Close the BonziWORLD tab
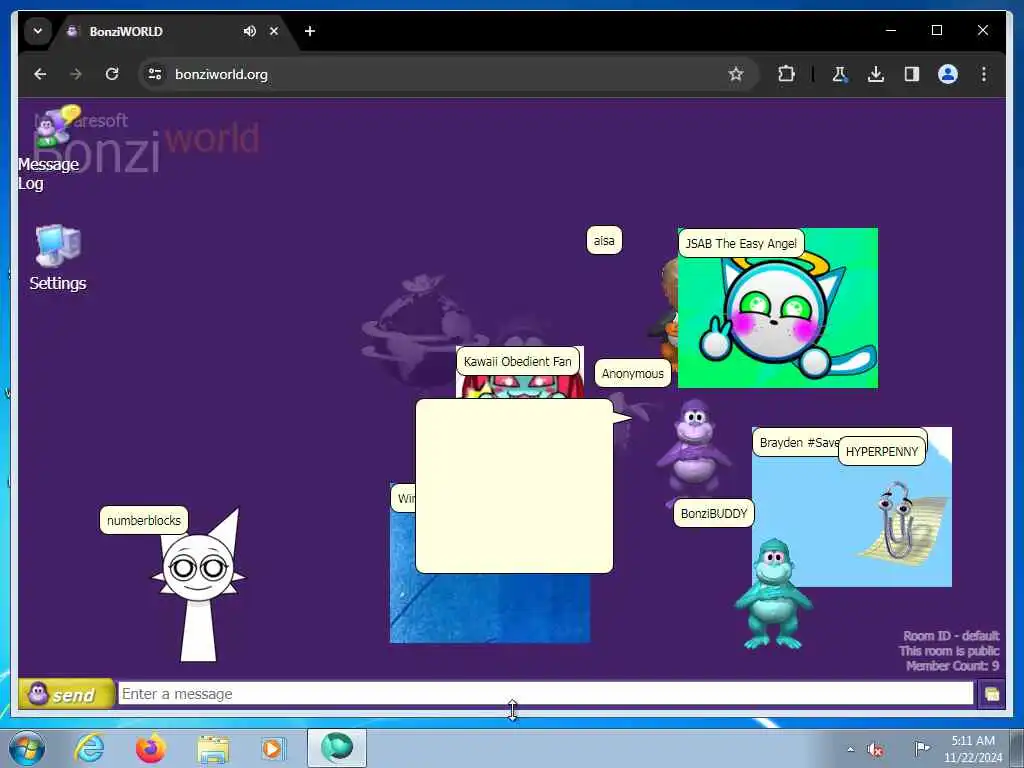Screen dimensions: 1024x768 coord(274,31)
